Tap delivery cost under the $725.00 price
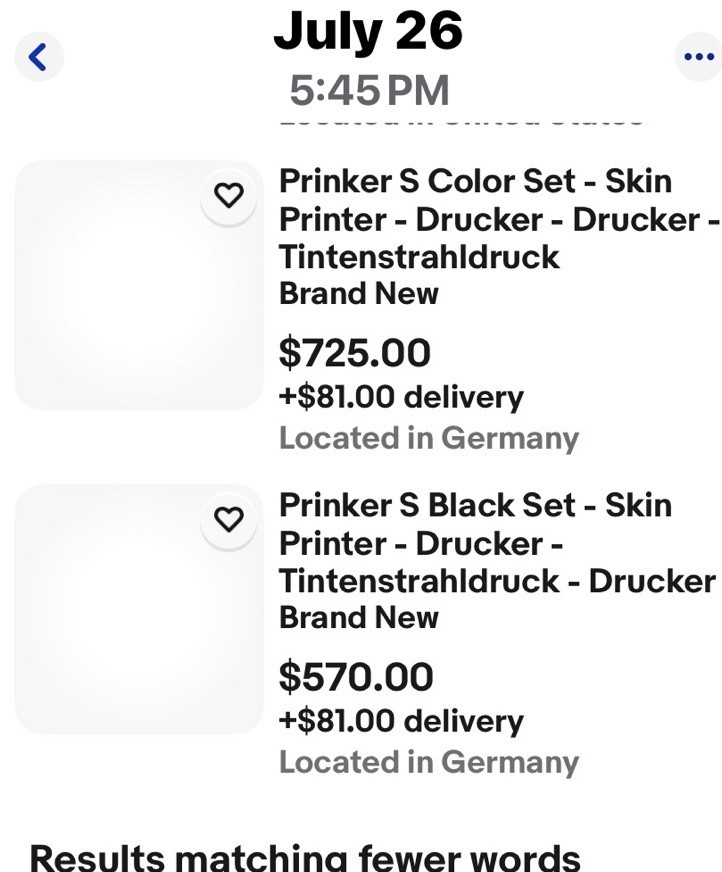Image resolution: width=722 pixels, height=872 pixels. click(x=401, y=397)
